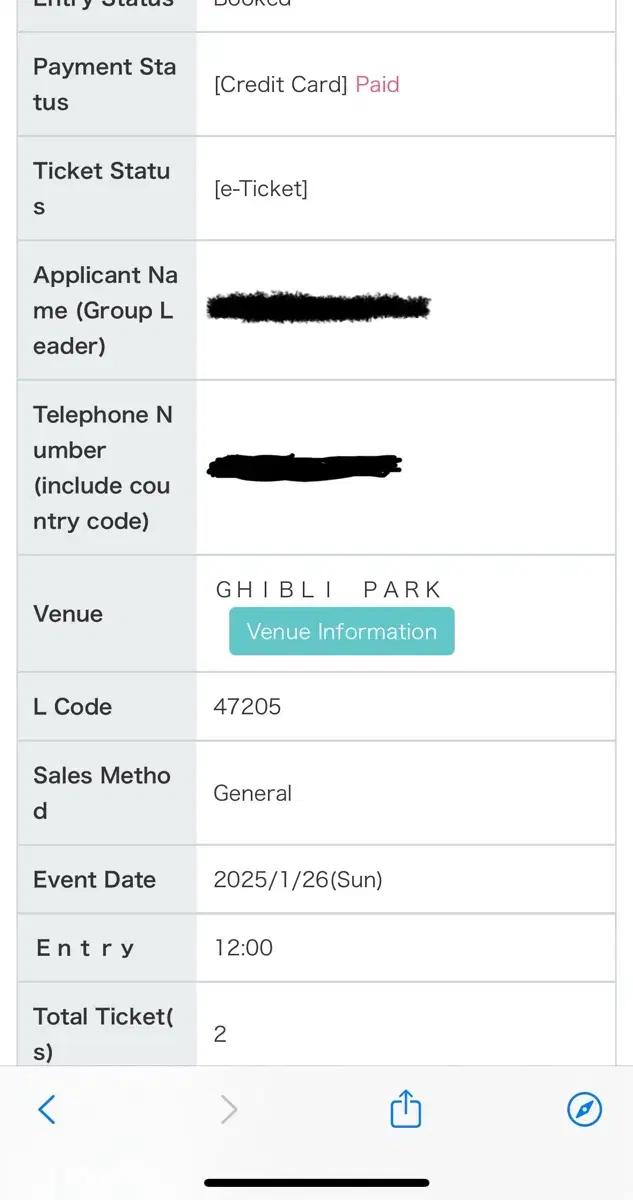Tap the forward arrow in bottom toolbar

pos(229,1109)
